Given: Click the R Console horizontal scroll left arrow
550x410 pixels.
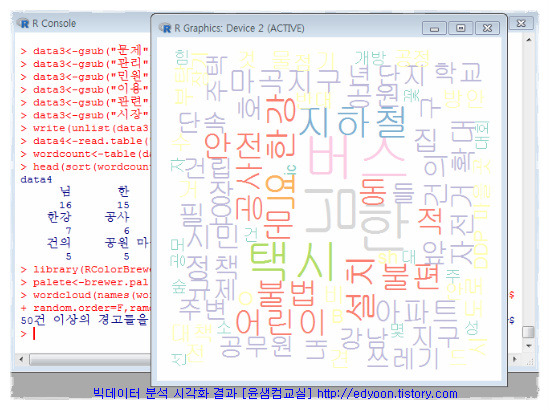Looking at the screenshot, I should [21, 359].
